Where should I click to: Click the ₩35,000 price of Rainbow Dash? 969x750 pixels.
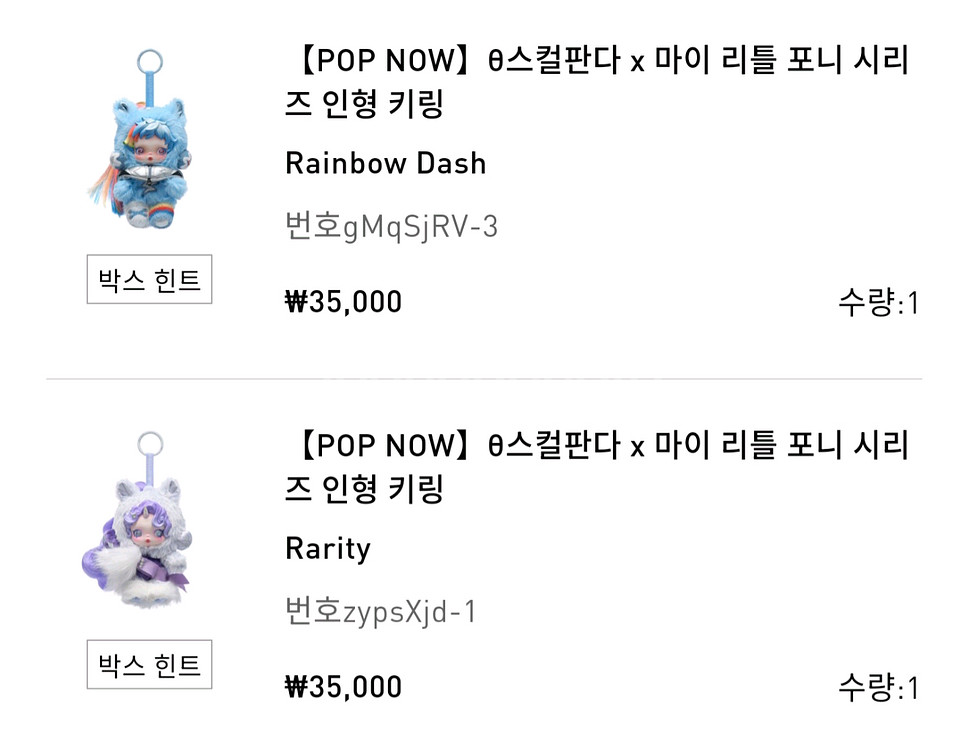coord(343,301)
